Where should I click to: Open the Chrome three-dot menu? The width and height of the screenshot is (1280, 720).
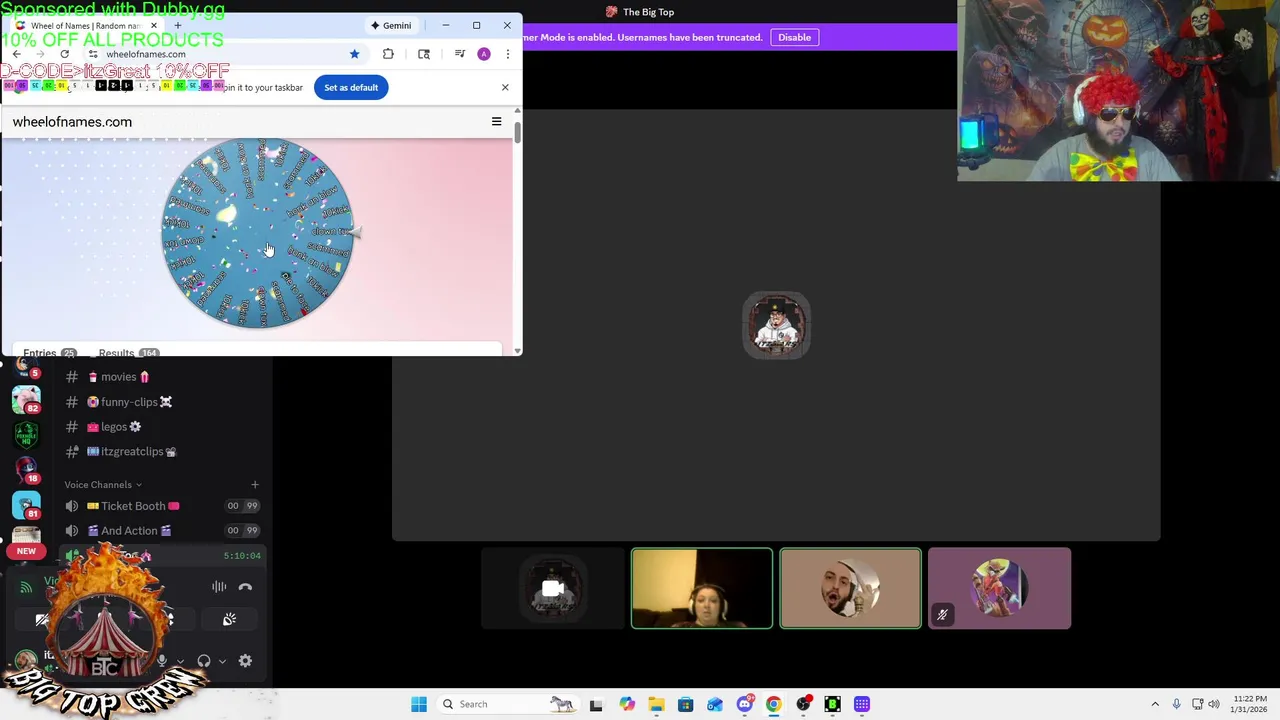[x=508, y=54]
